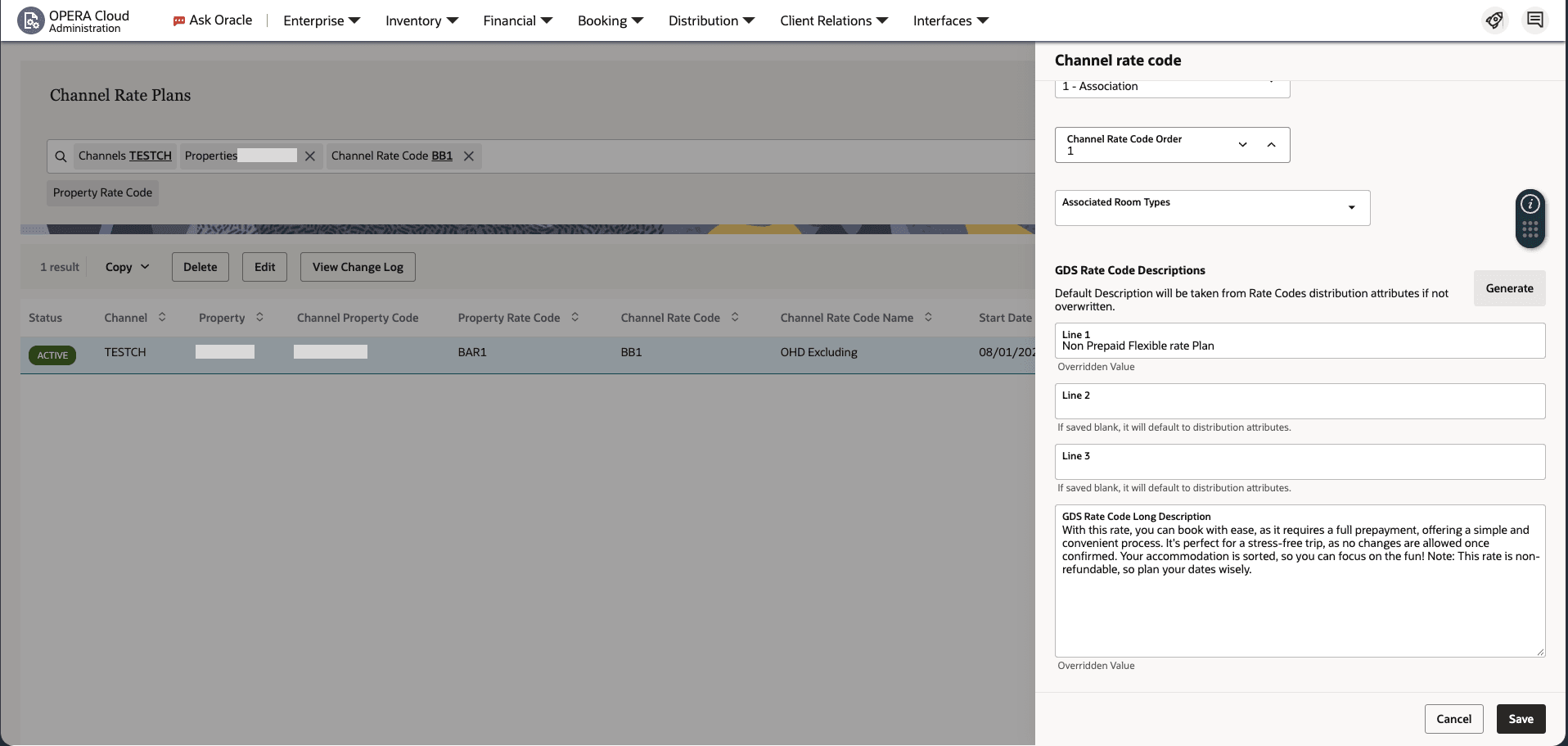The image size is (1568, 746).
Task: Click the Property Rate Code filter chip
Action: pos(102,193)
